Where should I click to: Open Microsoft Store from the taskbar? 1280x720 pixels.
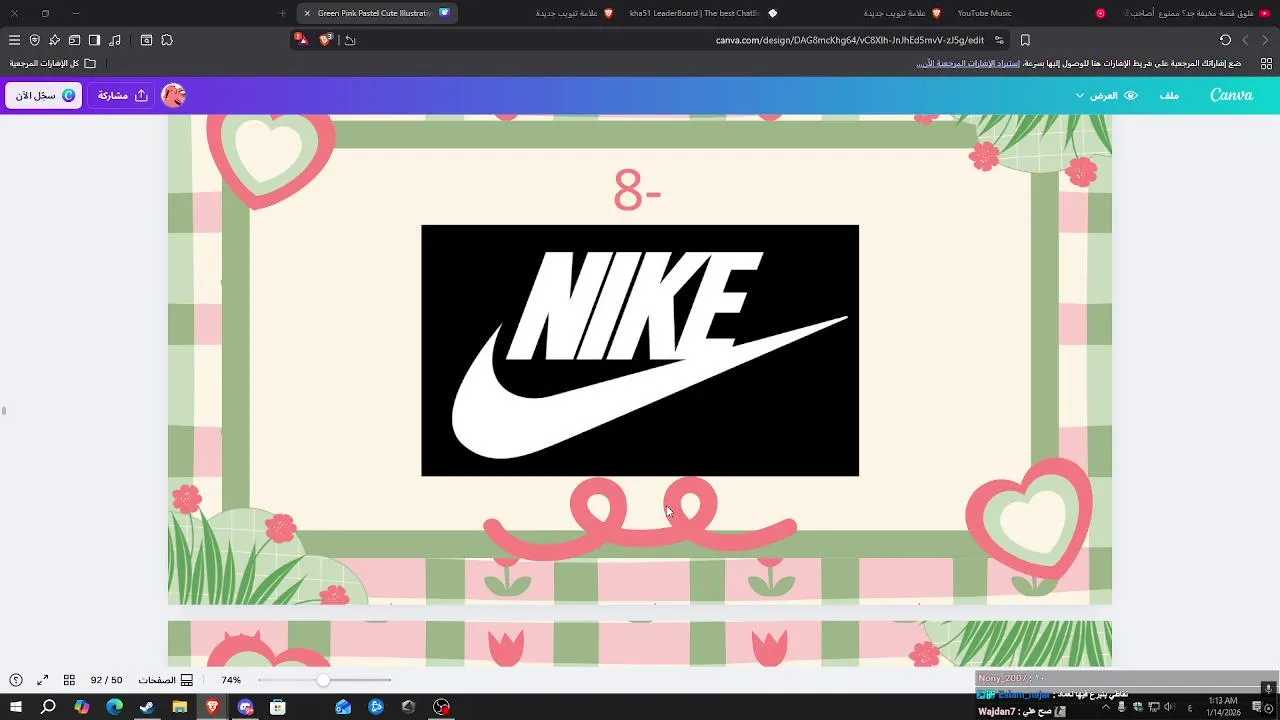tap(278, 707)
